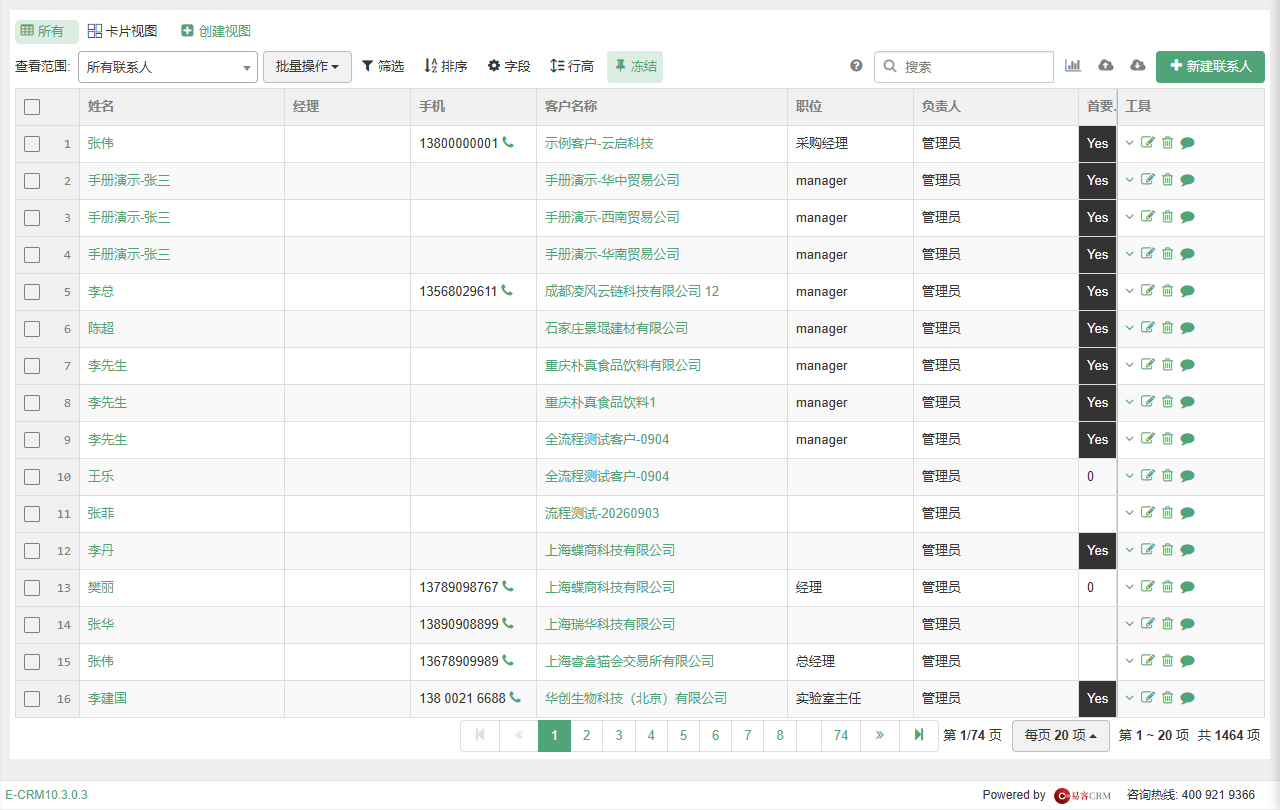1280x810 pixels.
Task: Edit the 李建国 contact row
Action: pos(1148,698)
